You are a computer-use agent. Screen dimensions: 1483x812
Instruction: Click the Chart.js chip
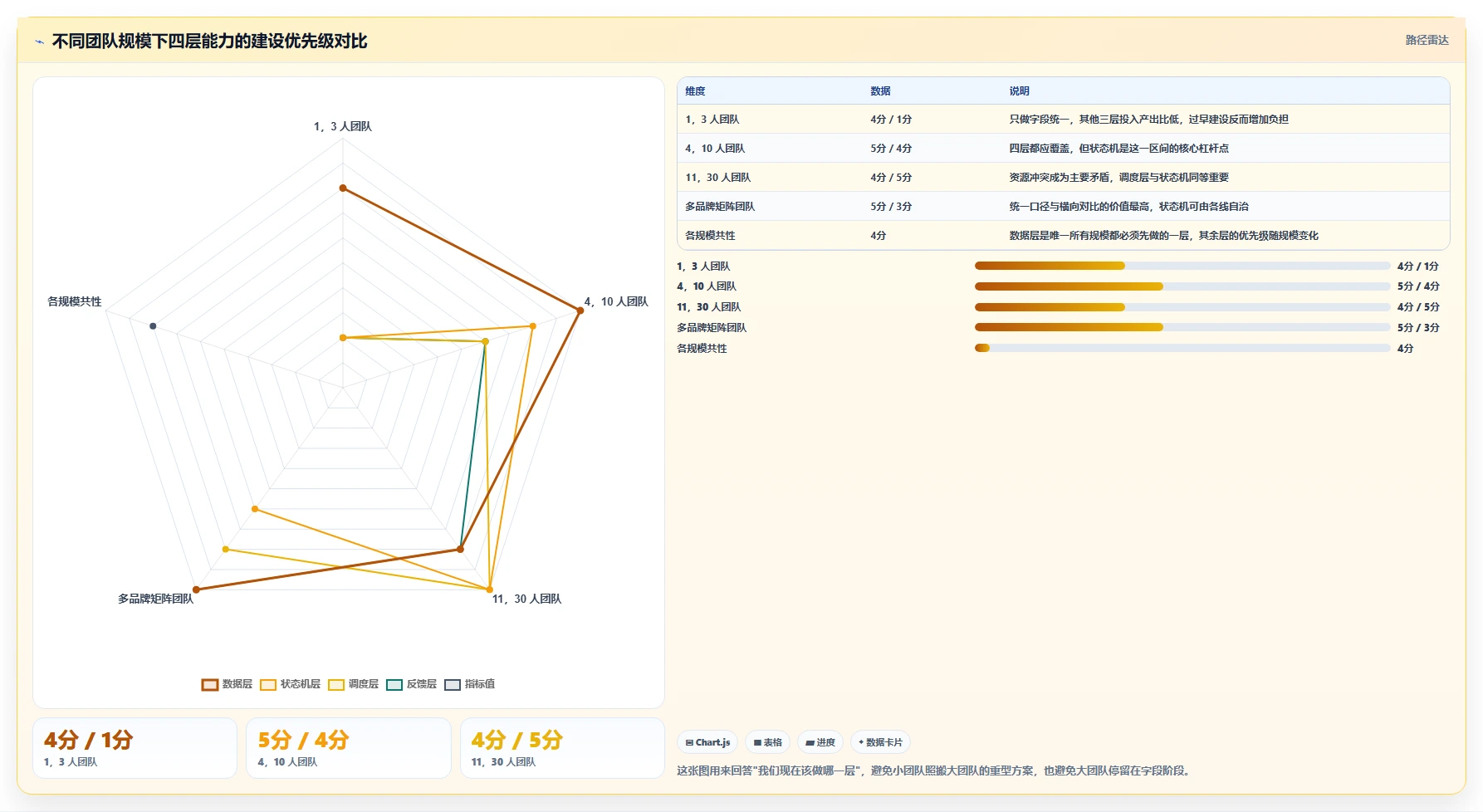[x=707, y=742]
